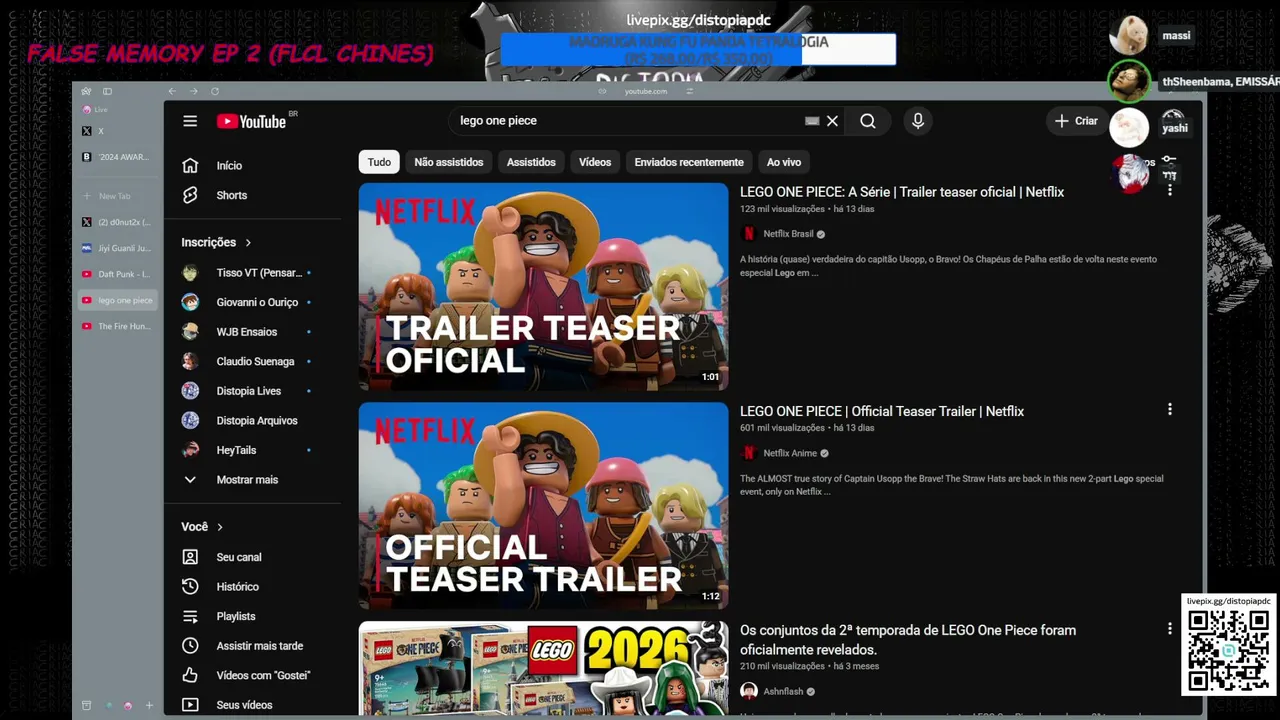This screenshot has height=720, width=1280.
Task: Select the 'lego one piece' browser tab
Action: [116, 300]
